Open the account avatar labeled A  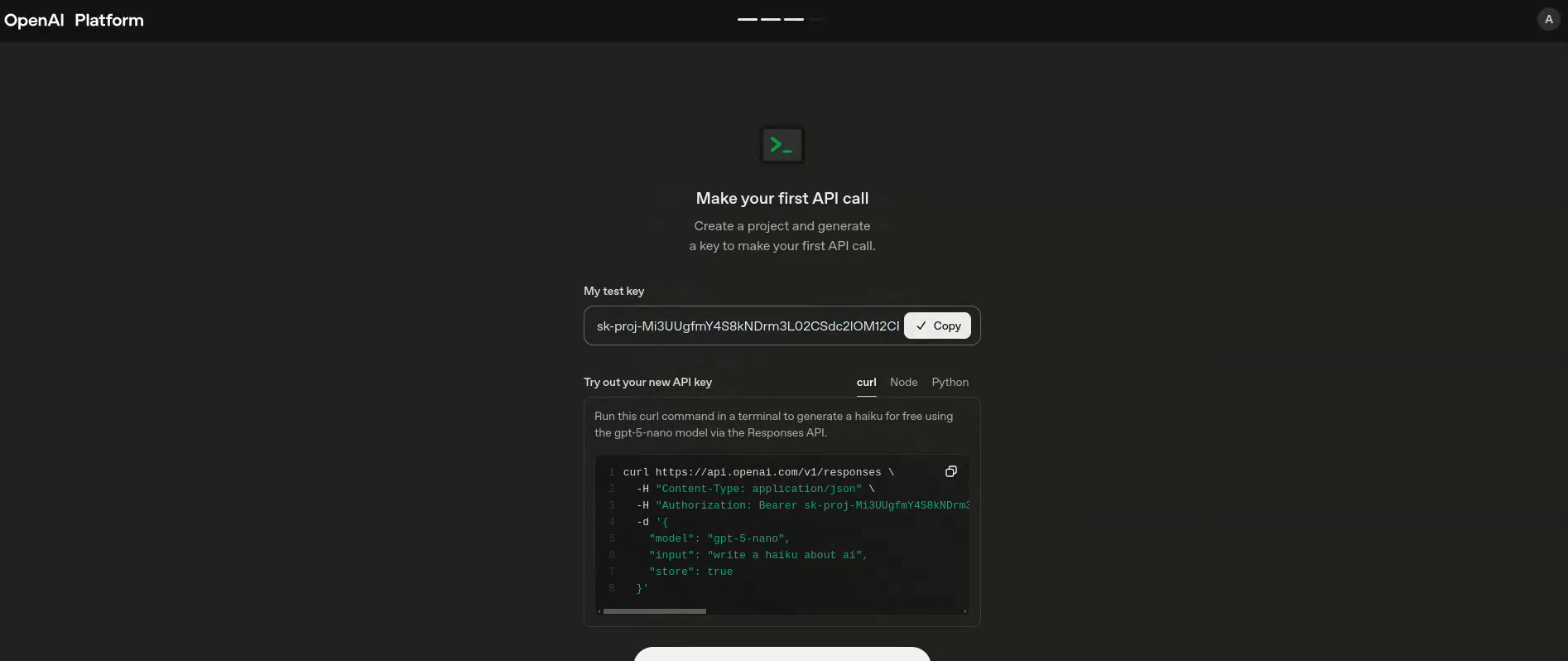pos(1548,19)
